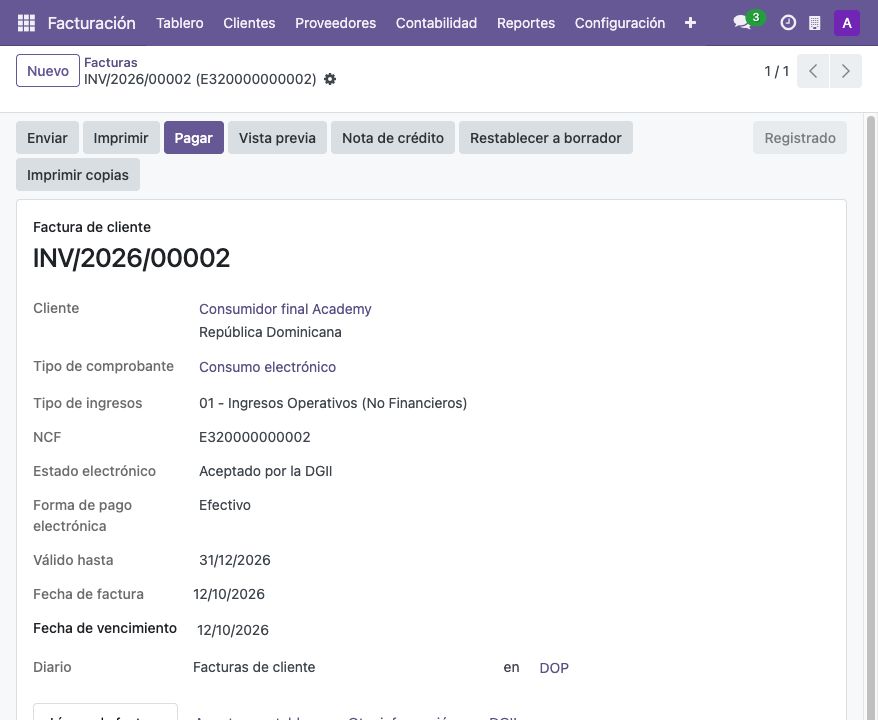Click the Fecha de vencimiento date value
Viewport: 878px width, 720px height.
(x=233, y=630)
